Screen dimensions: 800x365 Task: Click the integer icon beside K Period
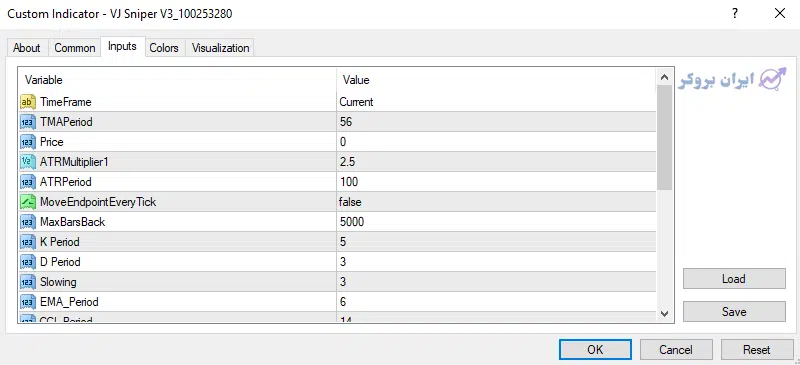[28, 241]
